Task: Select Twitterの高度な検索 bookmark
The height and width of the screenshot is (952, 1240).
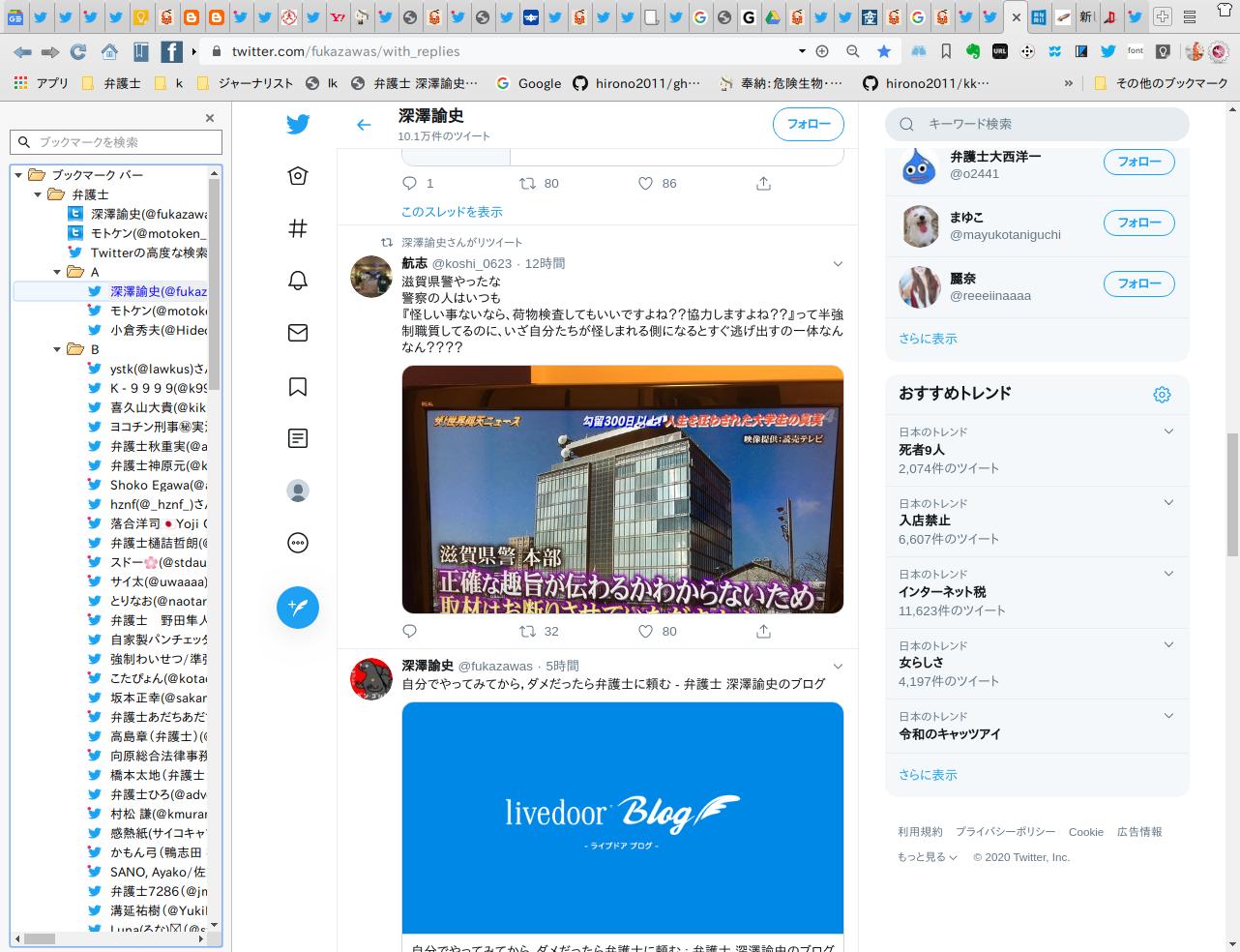Action: pos(138,253)
